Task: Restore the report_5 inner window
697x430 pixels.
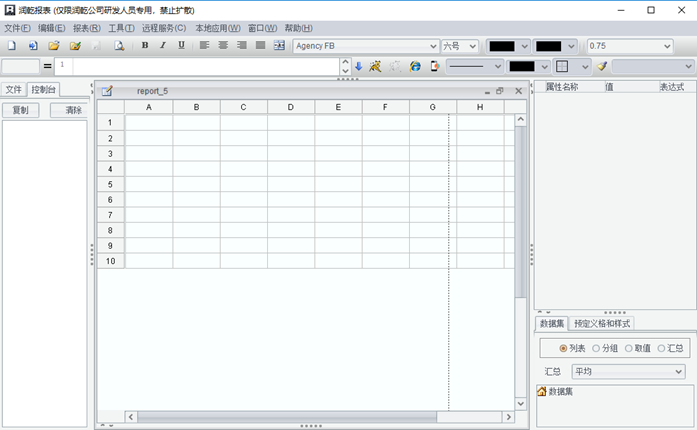Action: tap(500, 91)
